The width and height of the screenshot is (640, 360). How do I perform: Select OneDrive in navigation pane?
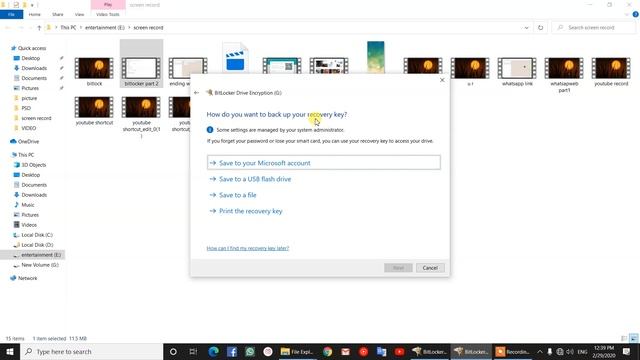click(x=28, y=141)
